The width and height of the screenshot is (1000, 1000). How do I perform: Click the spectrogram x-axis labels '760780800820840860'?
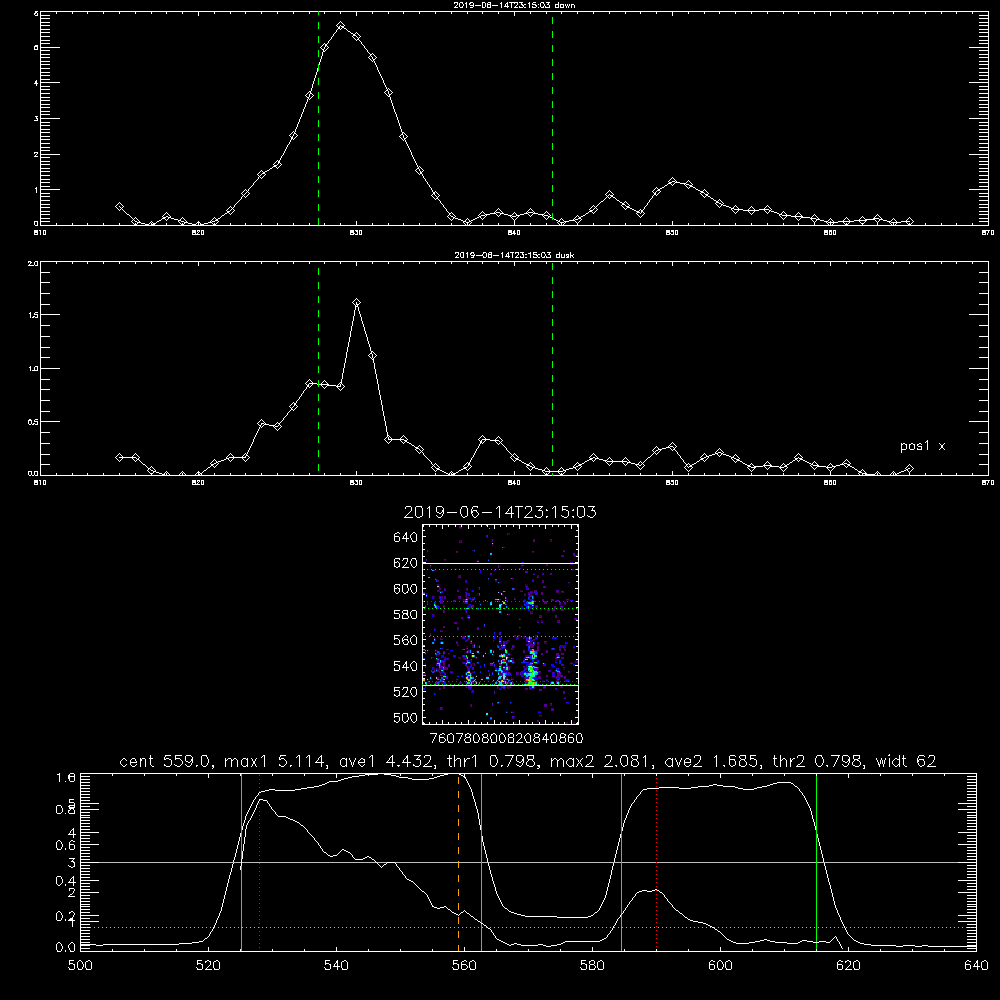[506, 738]
